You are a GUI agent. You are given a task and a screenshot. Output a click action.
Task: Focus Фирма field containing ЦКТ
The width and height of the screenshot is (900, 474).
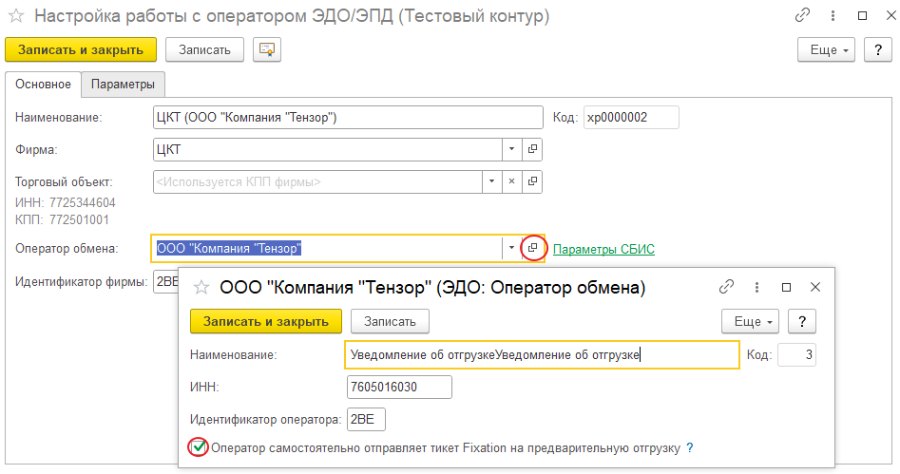pyautogui.click(x=328, y=149)
